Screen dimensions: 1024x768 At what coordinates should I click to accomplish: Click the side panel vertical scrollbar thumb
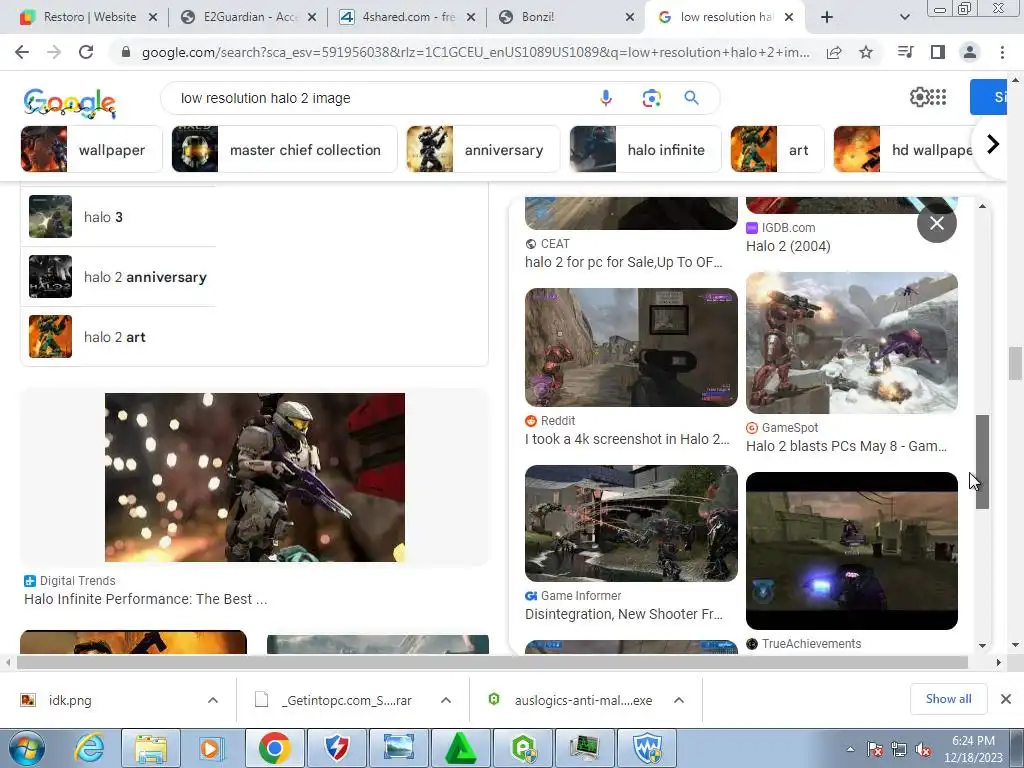tap(982, 461)
